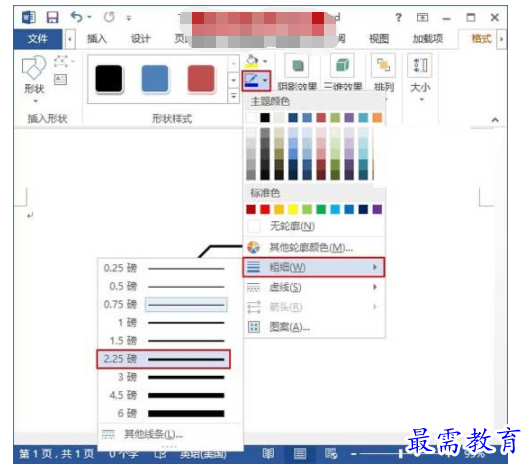Open the Undo history dropdown arrow
The image size is (529, 472).
point(89,17)
